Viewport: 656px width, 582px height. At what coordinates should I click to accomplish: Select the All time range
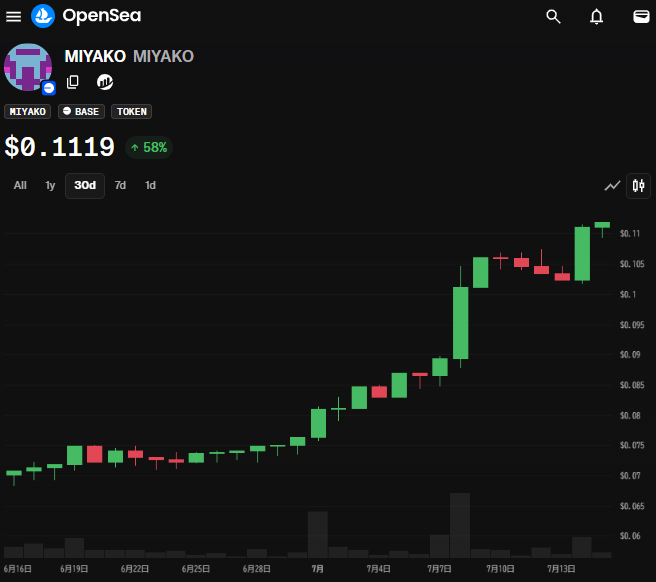(x=20, y=185)
